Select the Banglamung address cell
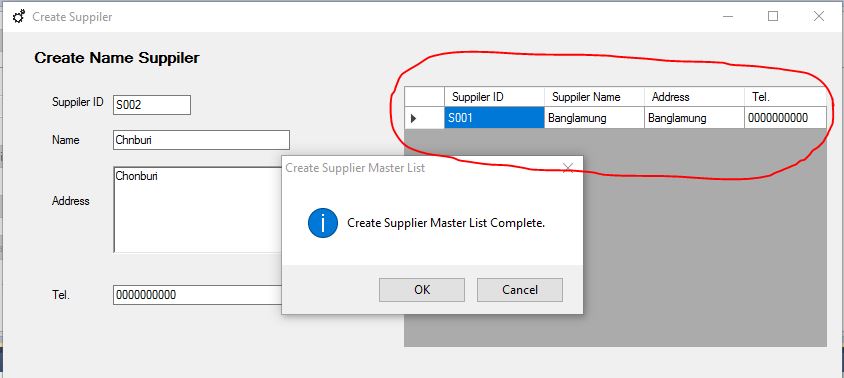The height and width of the screenshot is (378, 844). click(x=694, y=118)
